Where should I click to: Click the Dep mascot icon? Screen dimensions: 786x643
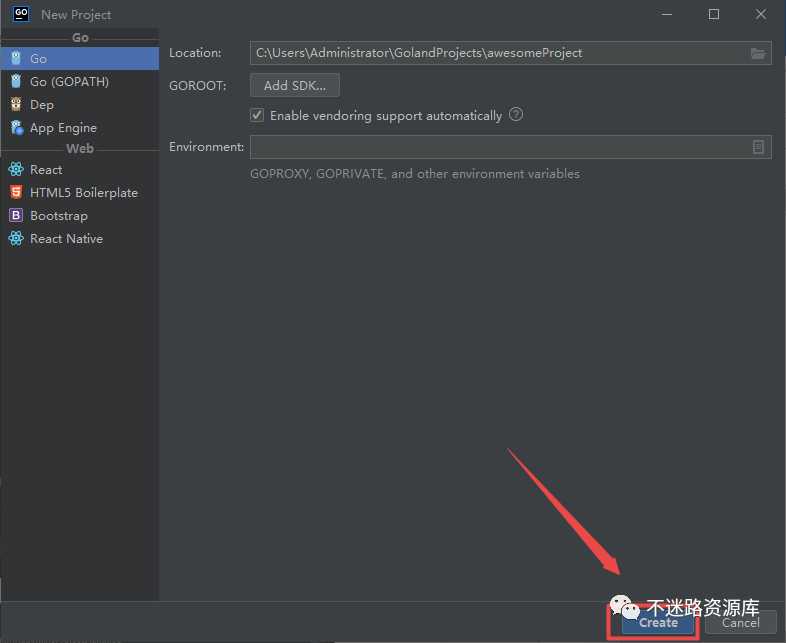pyautogui.click(x=16, y=104)
